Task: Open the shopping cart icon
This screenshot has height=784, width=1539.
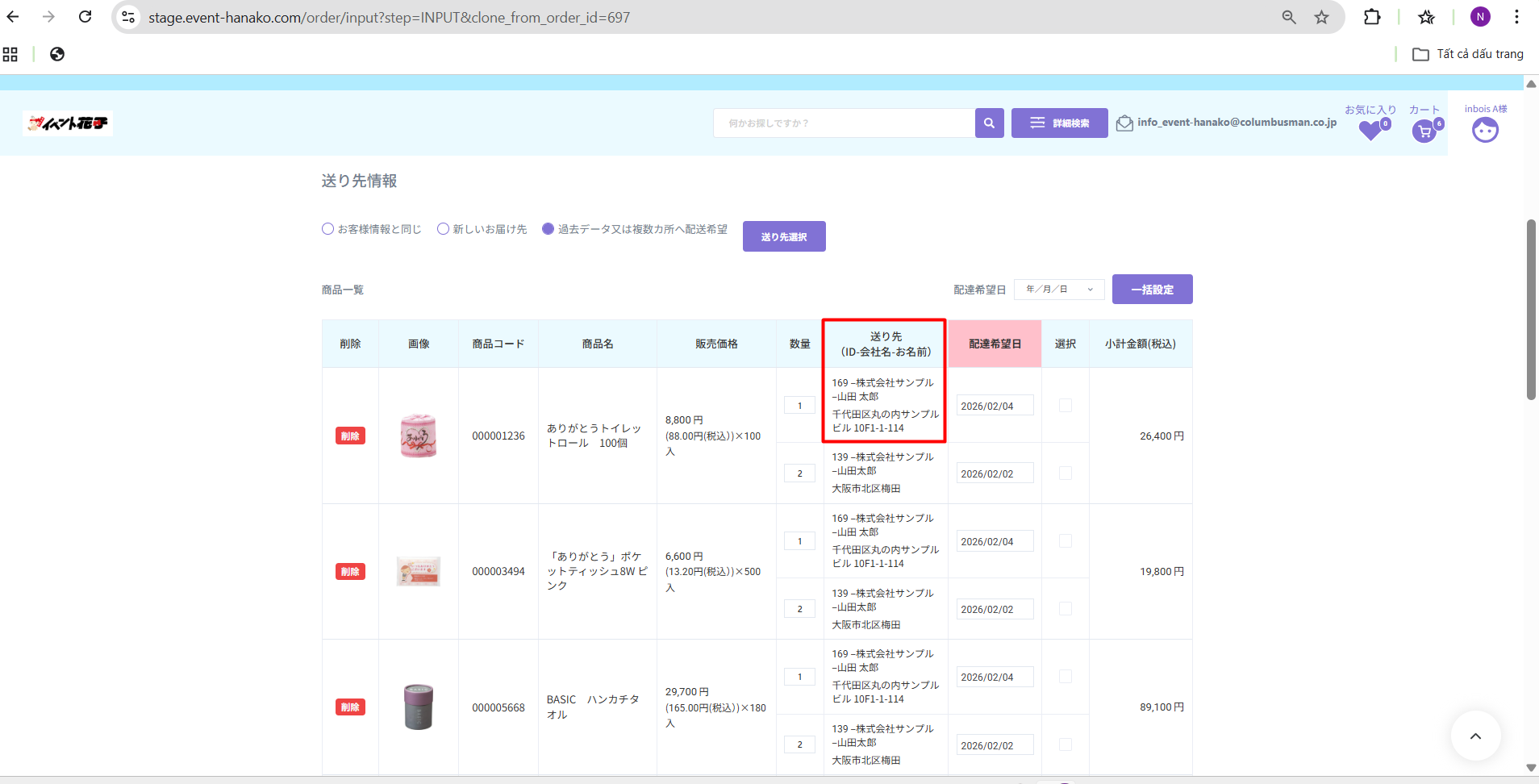Action: coord(1424,131)
